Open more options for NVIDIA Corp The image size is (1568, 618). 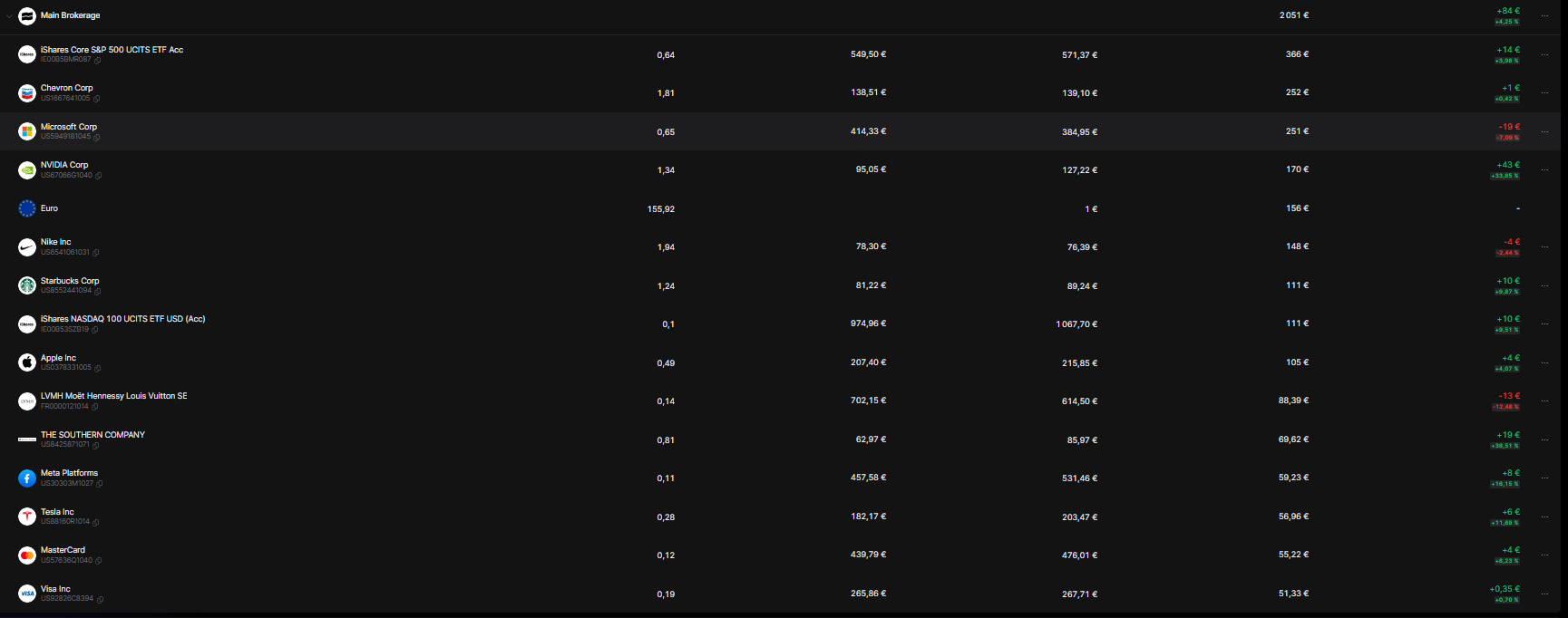[1545, 169]
